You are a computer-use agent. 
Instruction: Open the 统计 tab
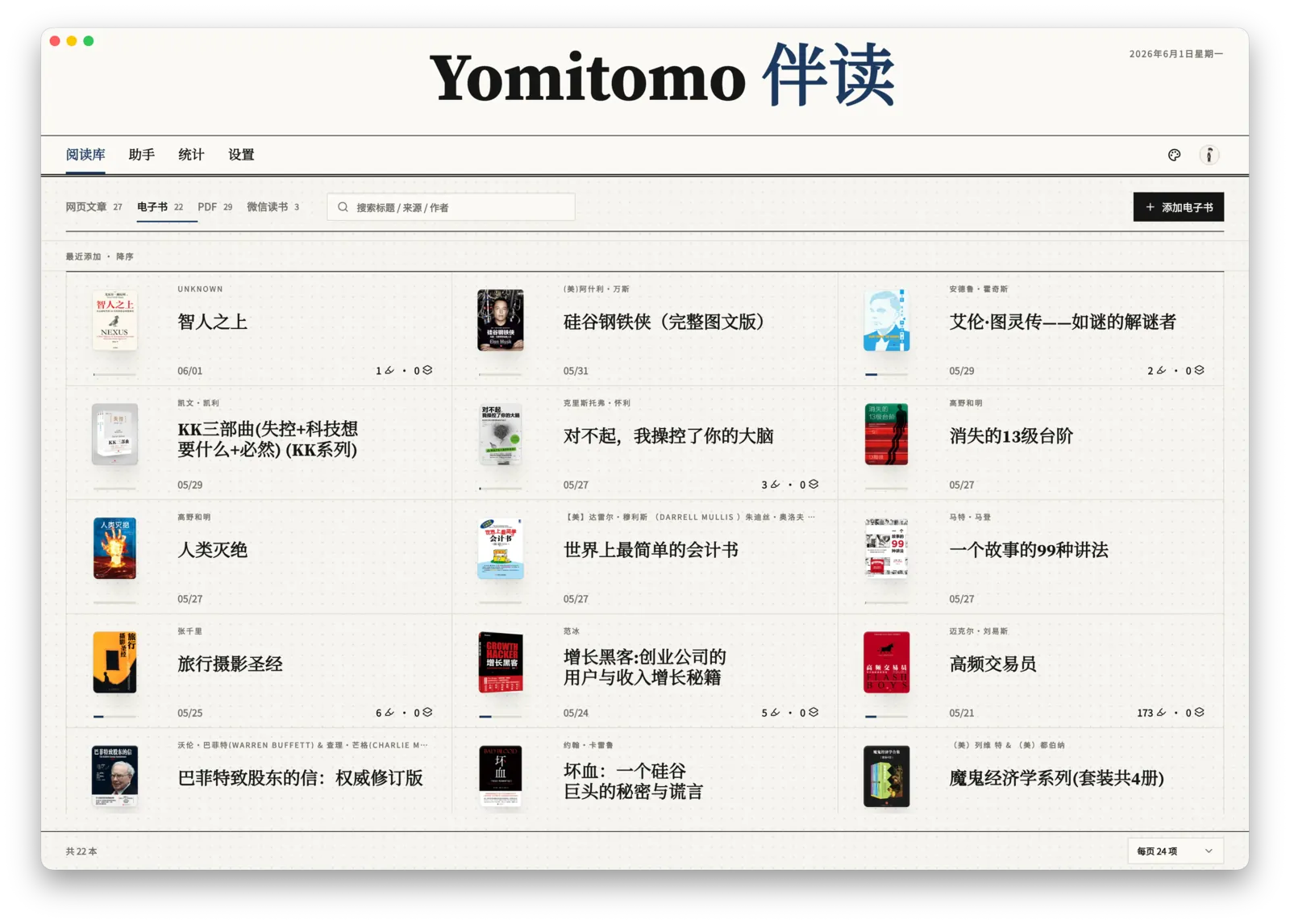point(191,155)
